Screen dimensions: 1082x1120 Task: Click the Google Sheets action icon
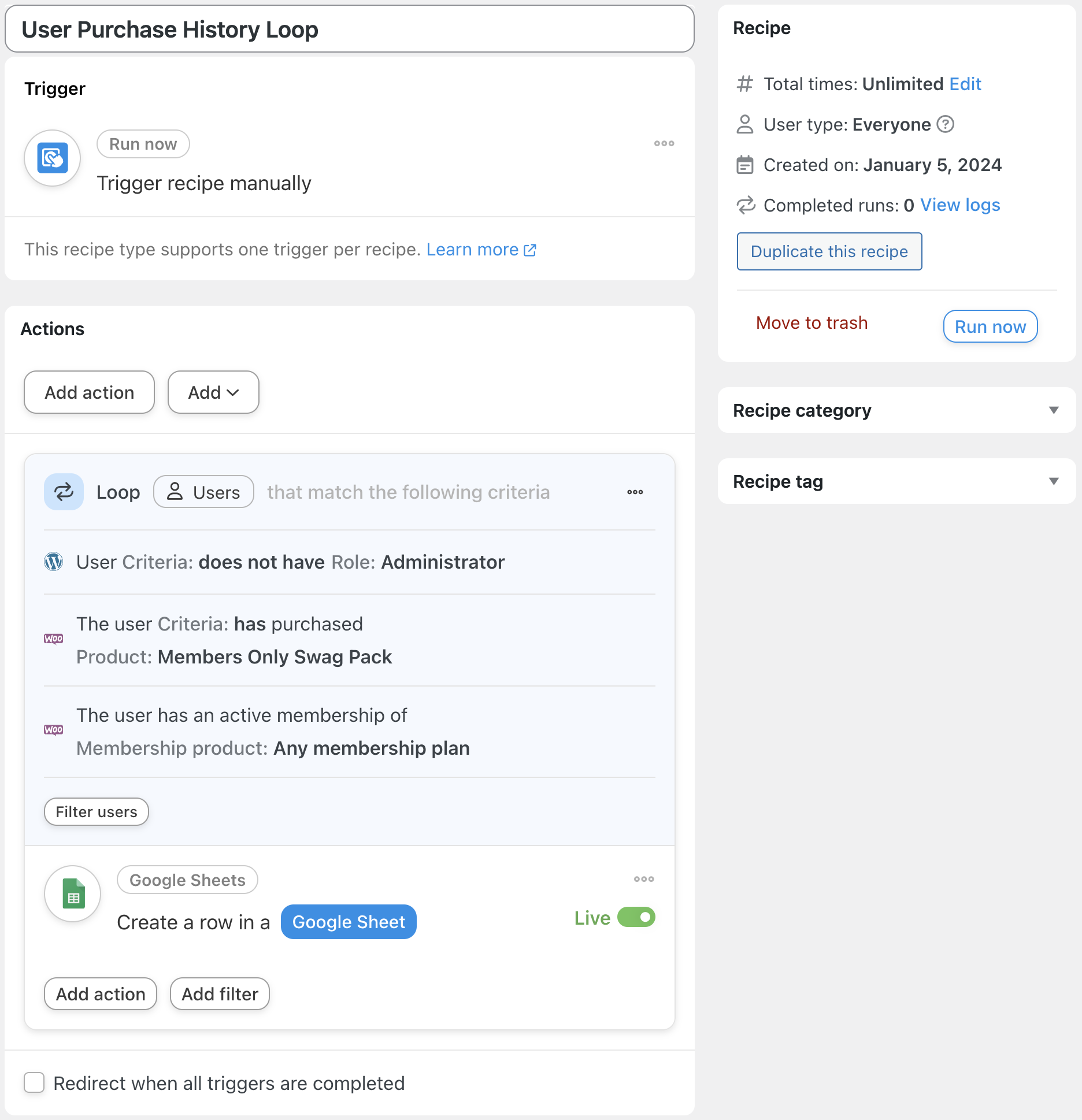[73, 893]
